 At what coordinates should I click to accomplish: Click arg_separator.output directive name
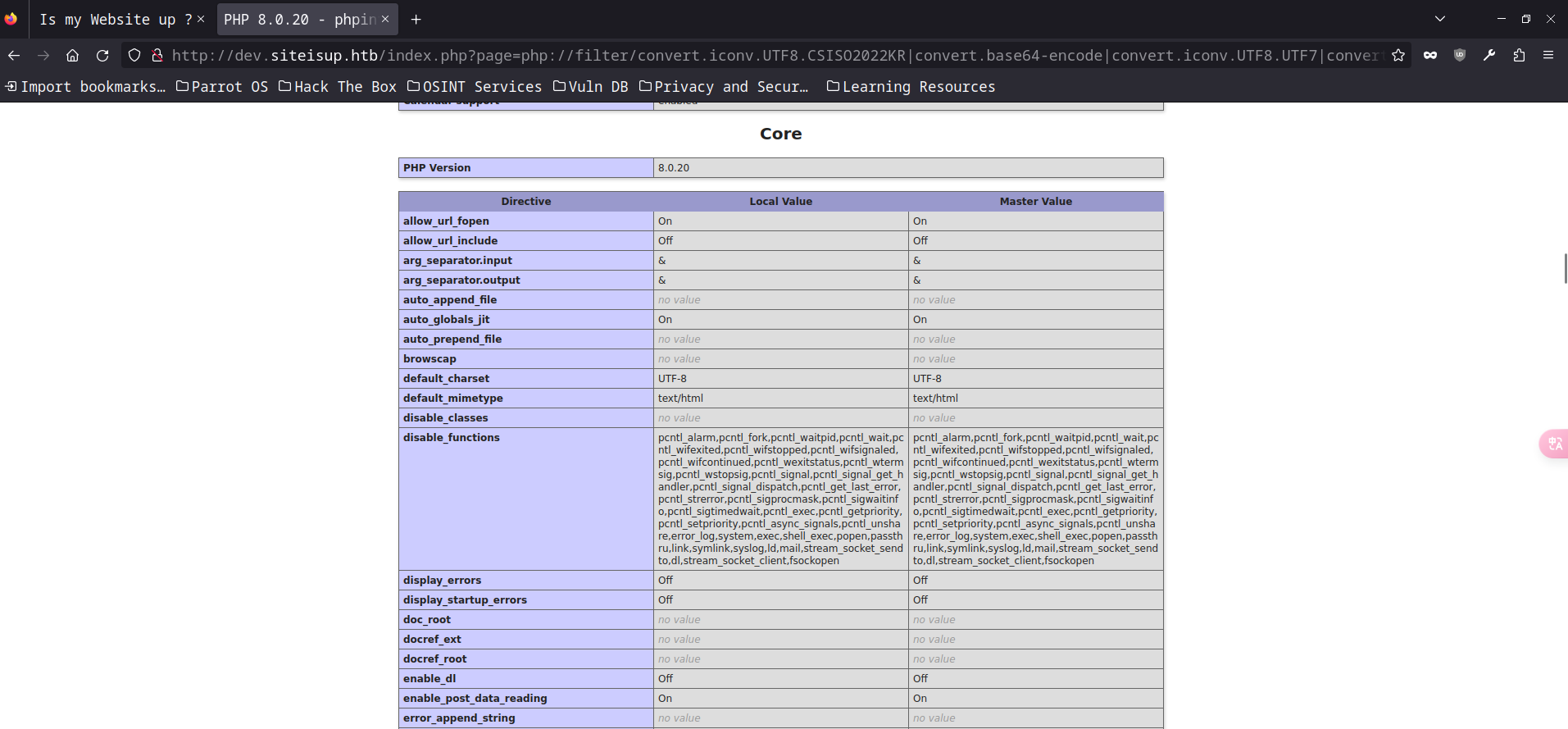pyautogui.click(x=461, y=280)
